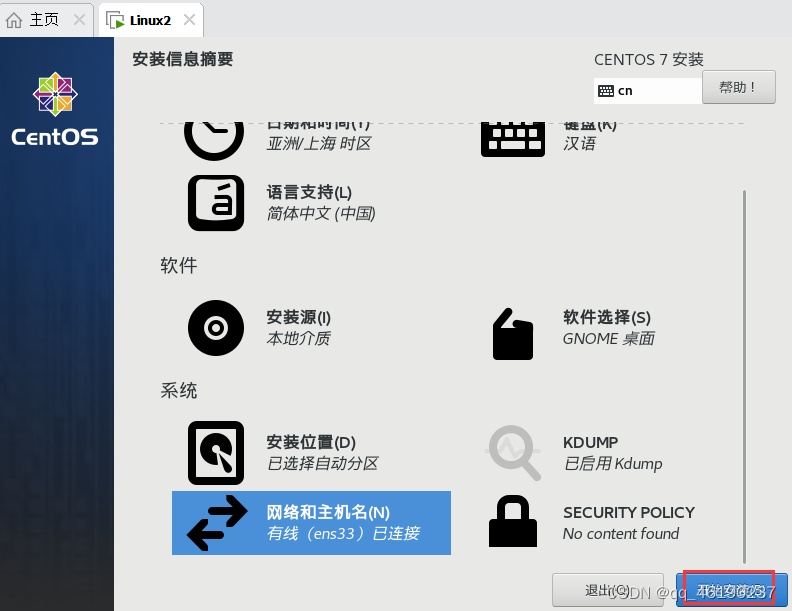
Task: Open Language Support á icon
Action: click(216, 203)
